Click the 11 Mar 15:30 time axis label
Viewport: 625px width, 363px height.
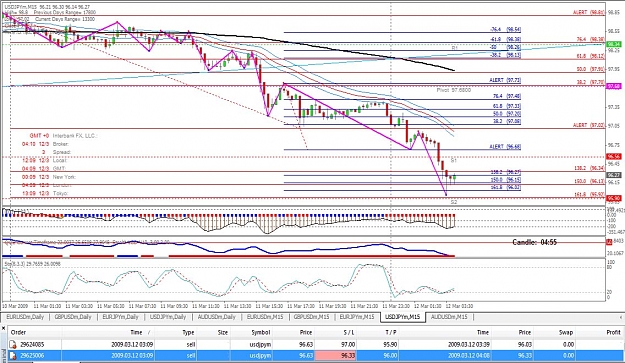(269, 306)
